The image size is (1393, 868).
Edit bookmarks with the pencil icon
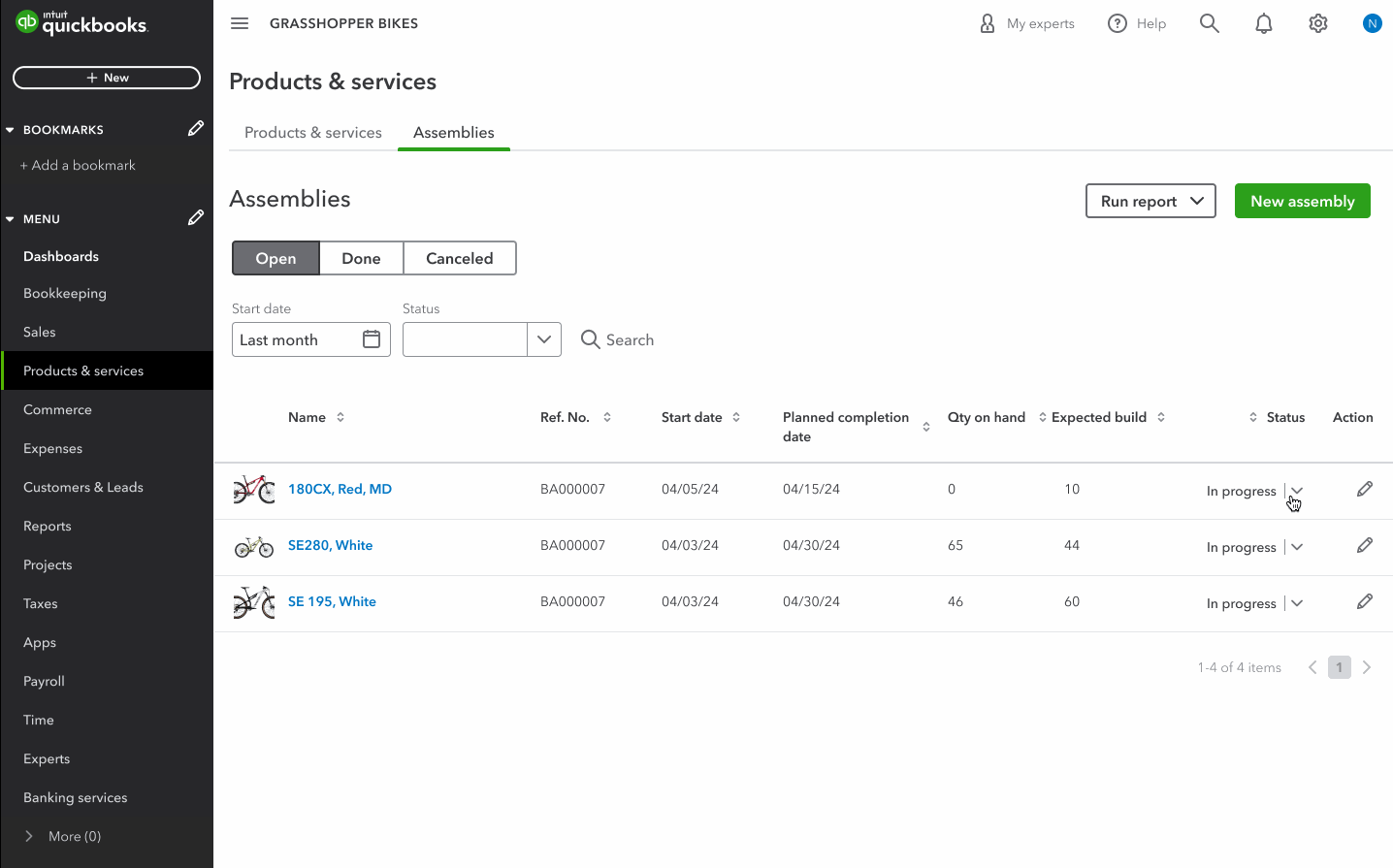point(196,129)
